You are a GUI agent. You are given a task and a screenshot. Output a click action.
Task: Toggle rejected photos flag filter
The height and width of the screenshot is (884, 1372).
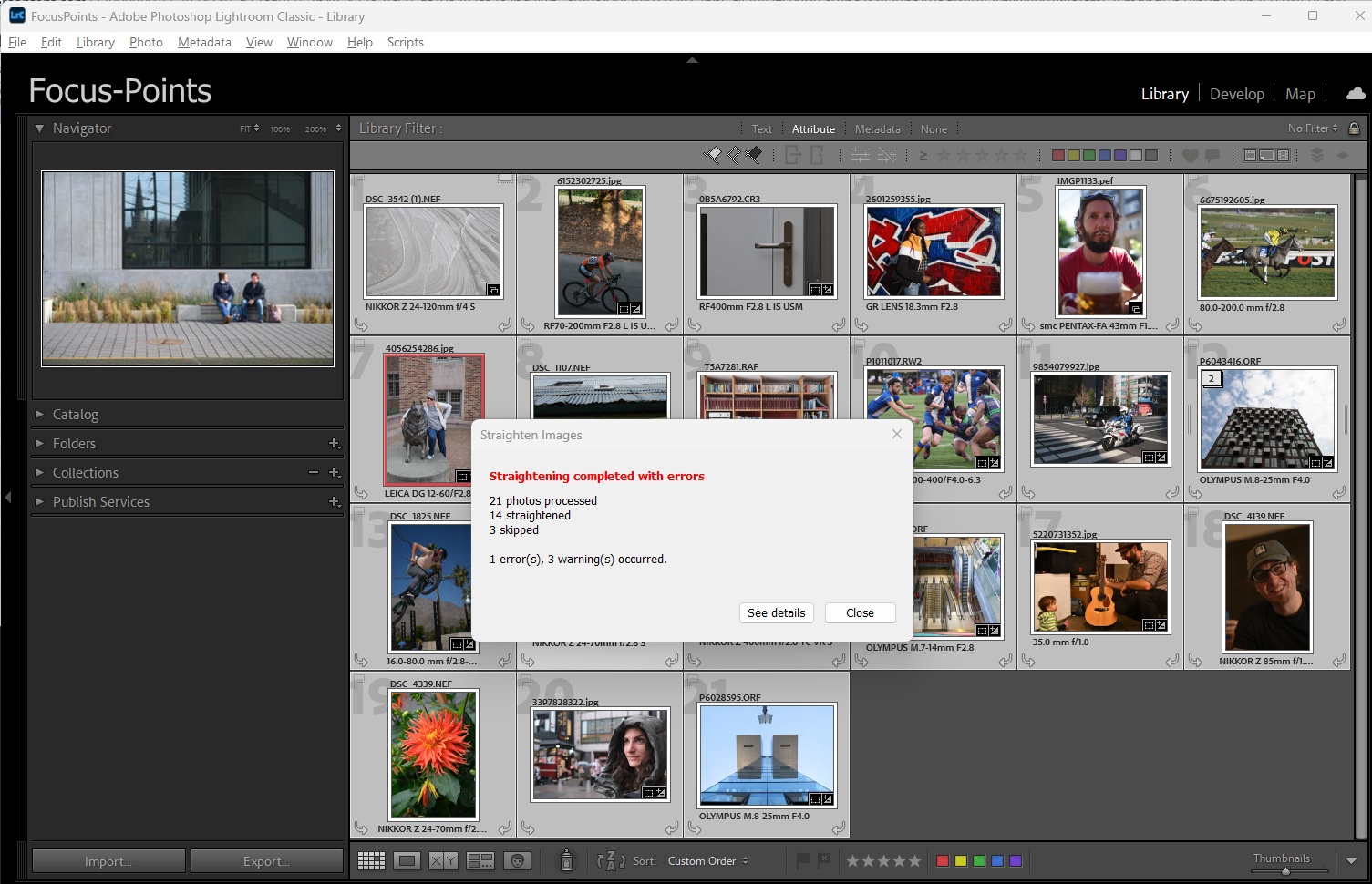[x=754, y=155]
